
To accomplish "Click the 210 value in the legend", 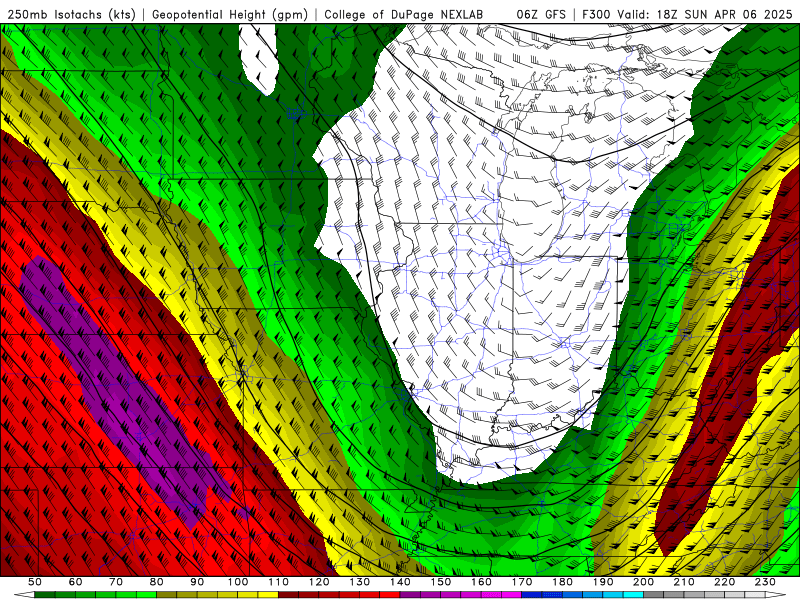I will [x=684, y=582].
